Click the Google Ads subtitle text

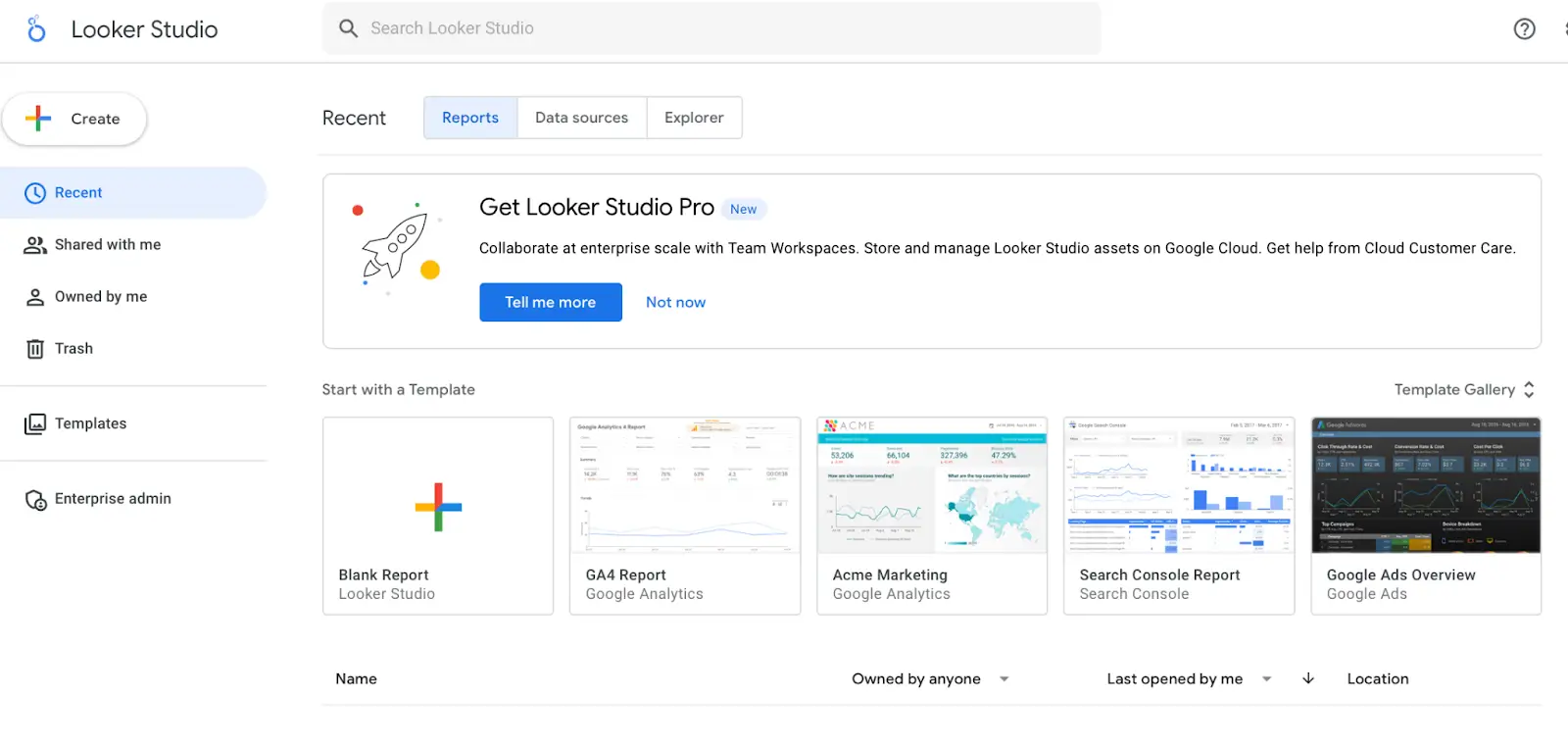coord(1366,594)
